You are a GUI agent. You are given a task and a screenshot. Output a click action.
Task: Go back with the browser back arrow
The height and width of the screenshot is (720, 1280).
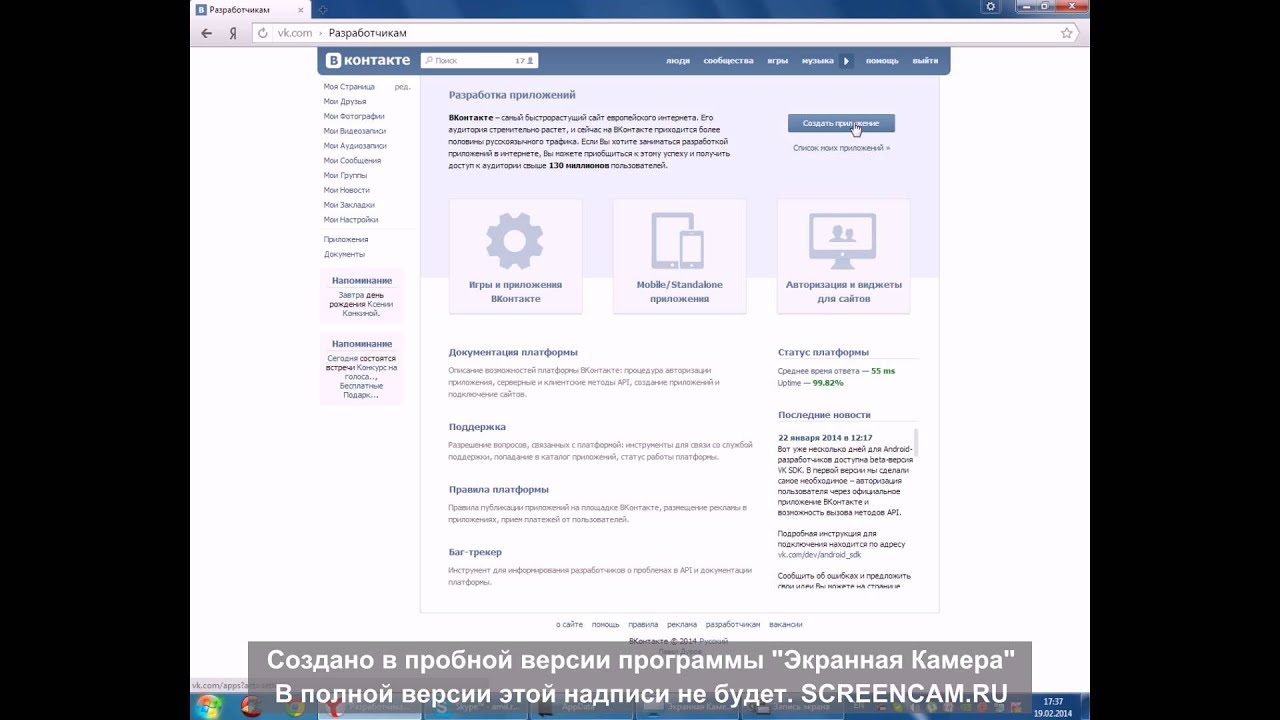click(x=207, y=33)
